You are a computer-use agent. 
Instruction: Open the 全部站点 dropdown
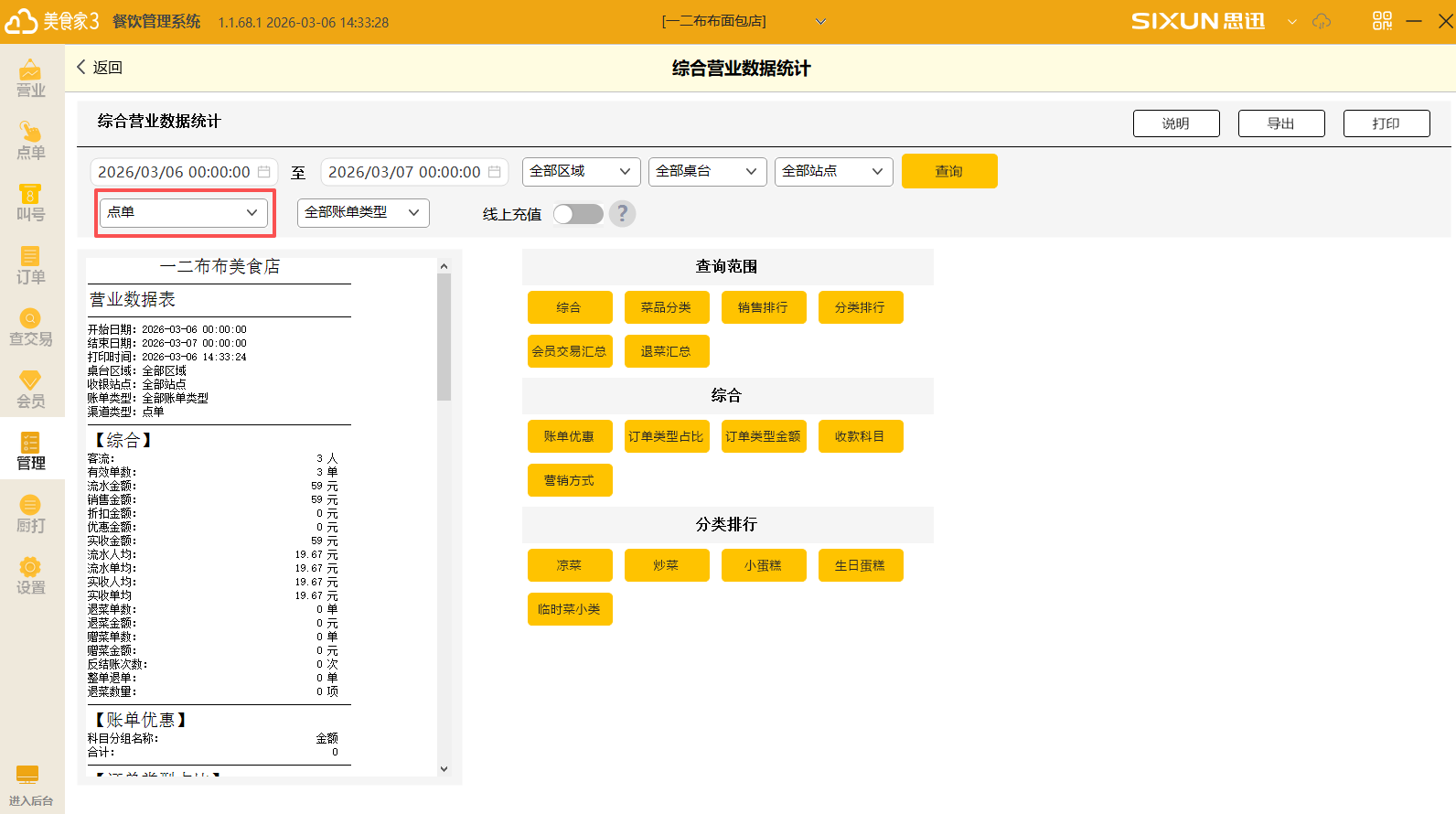point(833,171)
